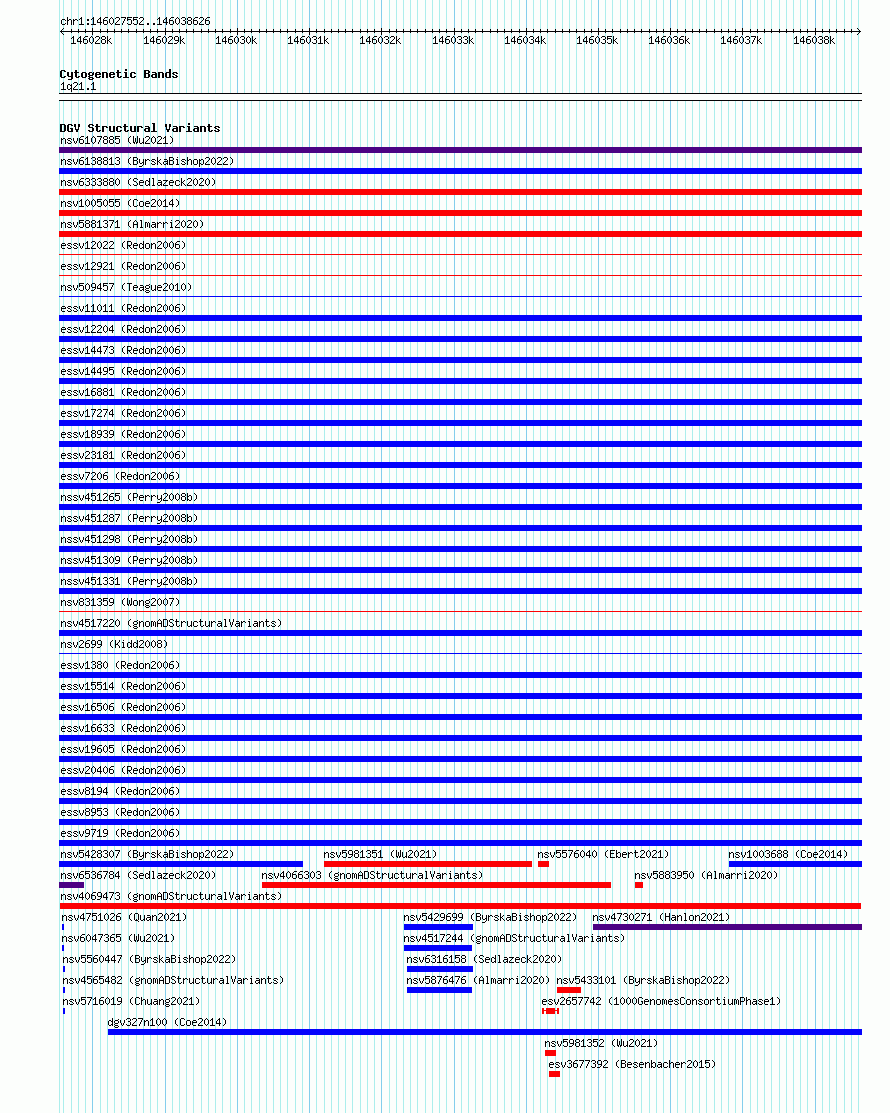This screenshot has height=1113, width=890.
Task: Click blue bar of nsv5876476 (Almarri2020)
Action: pos(439,990)
